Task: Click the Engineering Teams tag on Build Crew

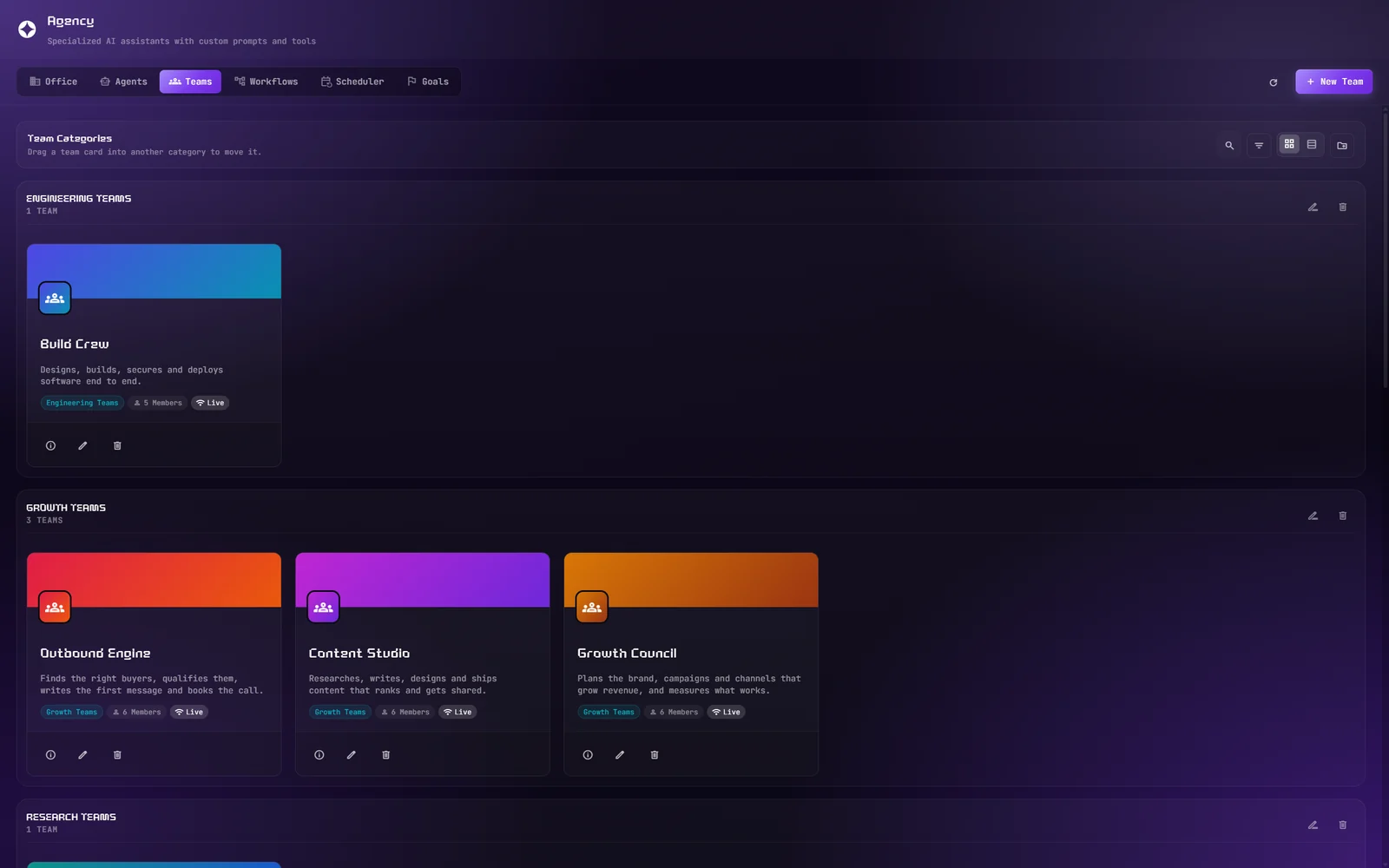Action: [82, 403]
